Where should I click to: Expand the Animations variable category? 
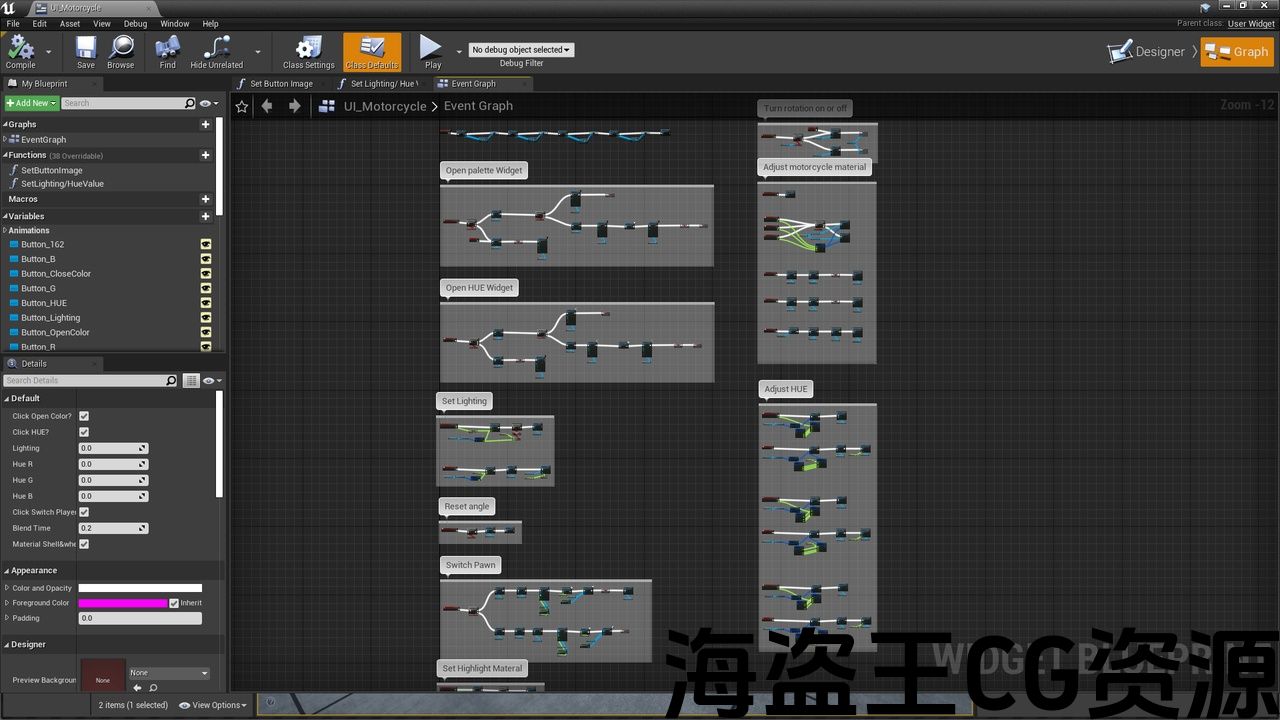pos(6,230)
